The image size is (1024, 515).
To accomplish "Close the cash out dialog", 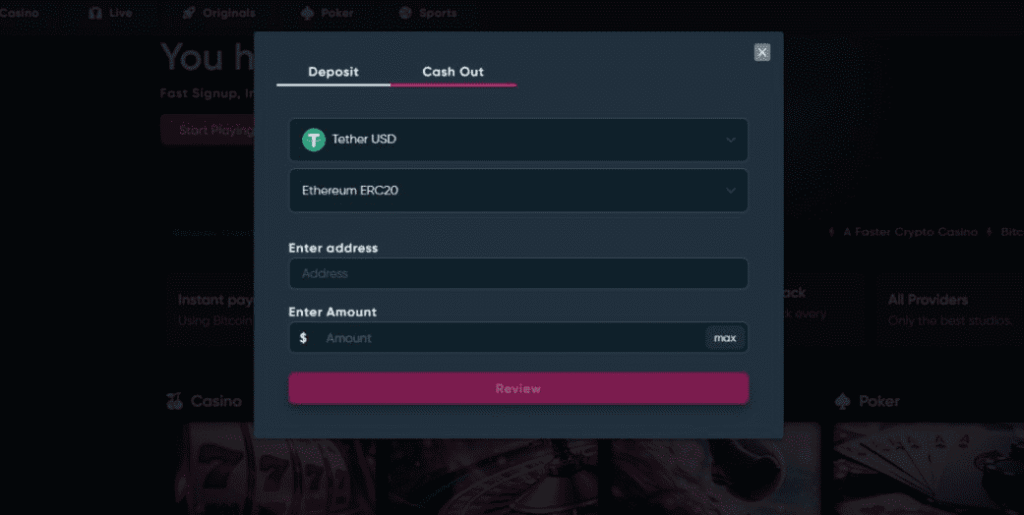I will 762,52.
